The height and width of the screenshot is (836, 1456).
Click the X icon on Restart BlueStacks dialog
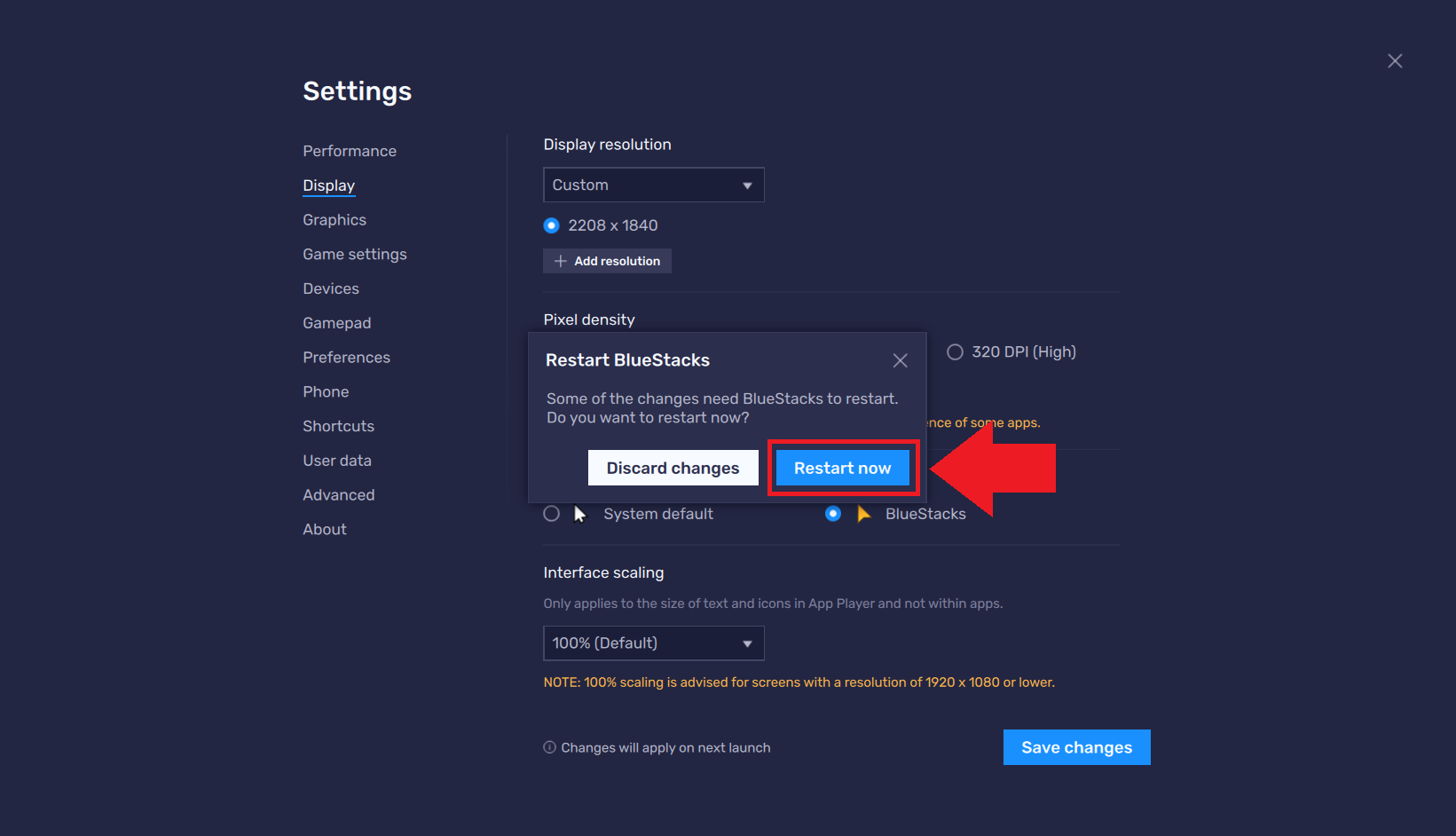(900, 360)
